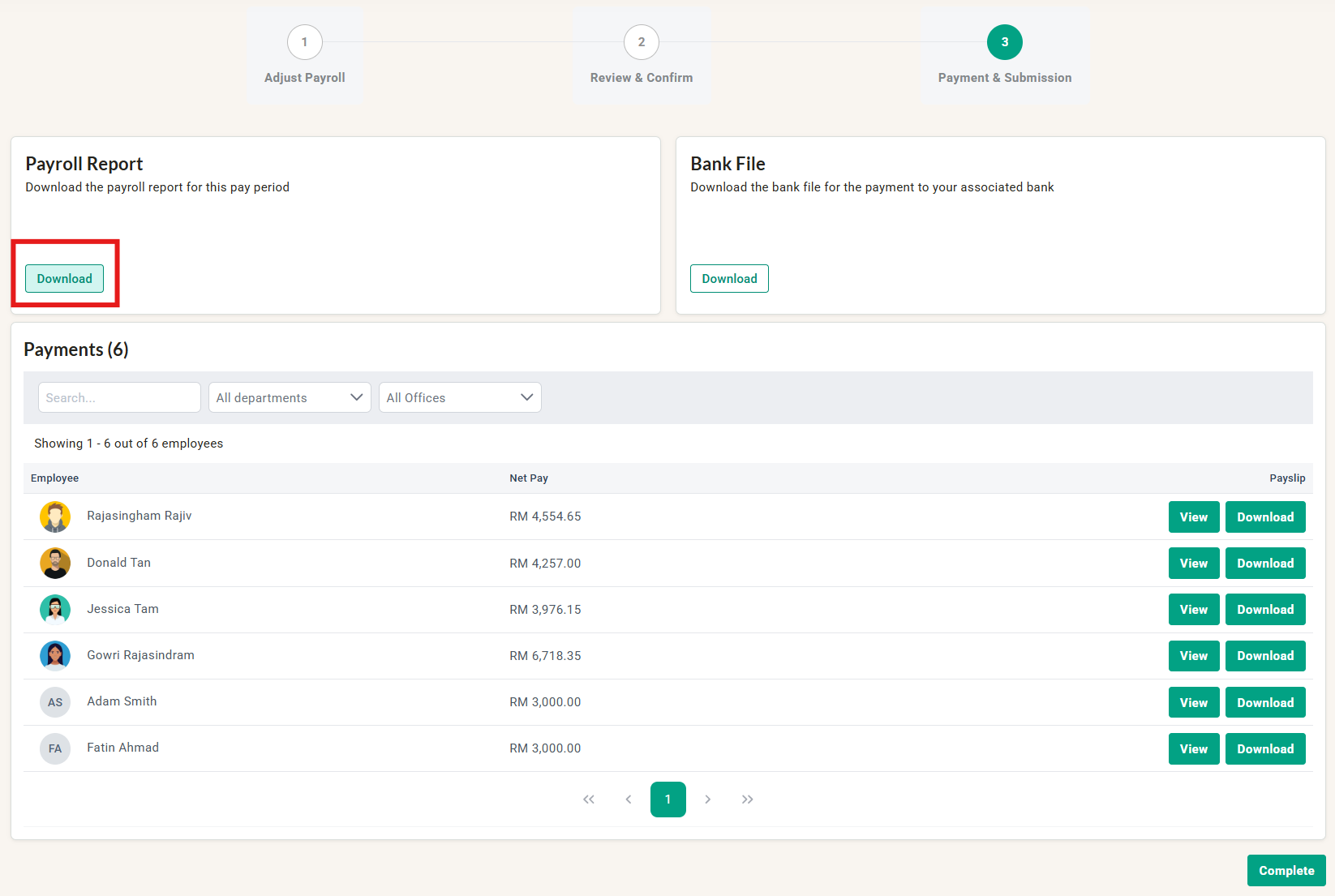Download payslip for Jessica Tam
The width and height of the screenshot is (1335, 896).
[x=1265, y=609]
